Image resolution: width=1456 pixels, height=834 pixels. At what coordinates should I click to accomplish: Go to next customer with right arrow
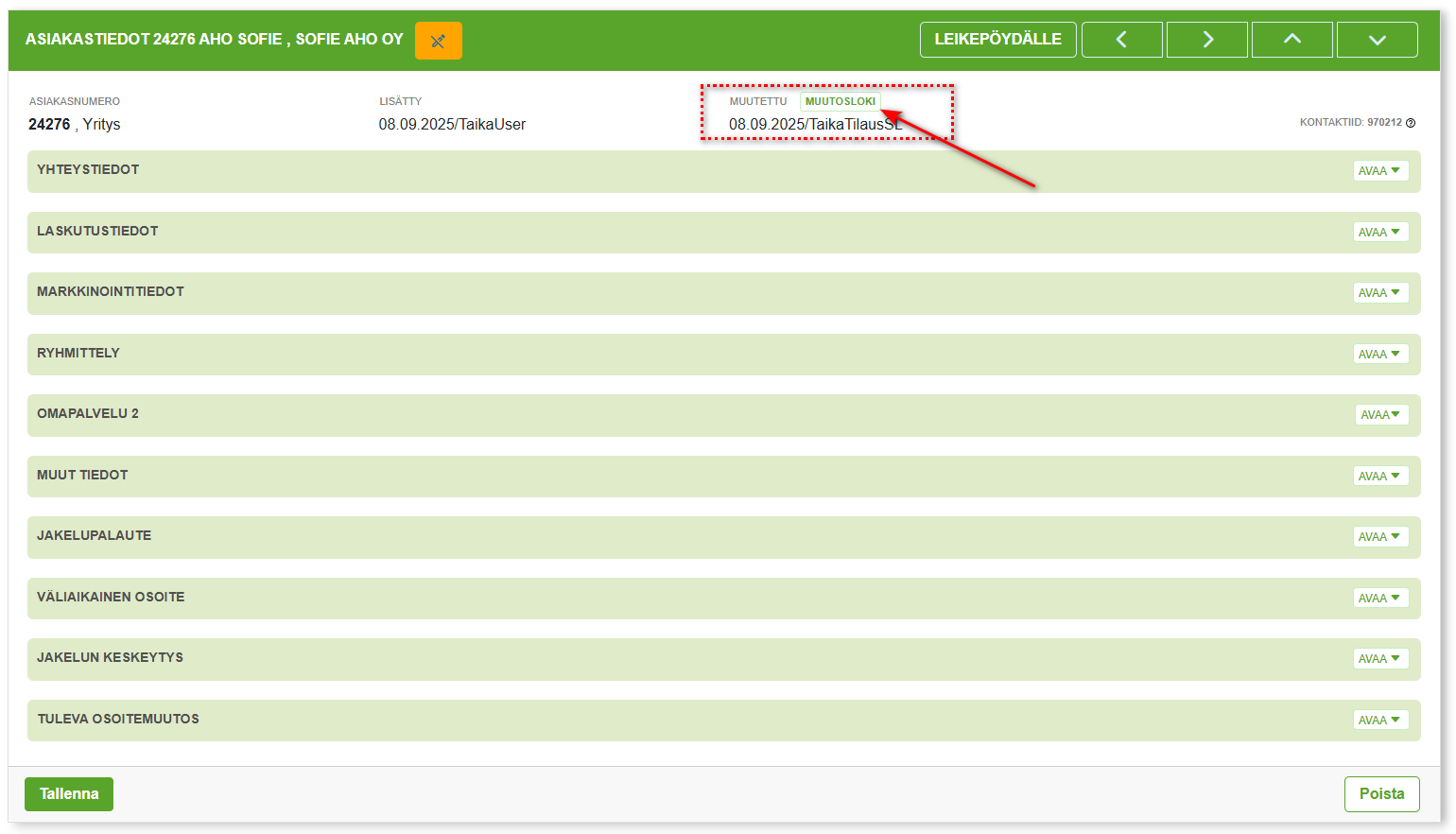[x=1206, y=40]
